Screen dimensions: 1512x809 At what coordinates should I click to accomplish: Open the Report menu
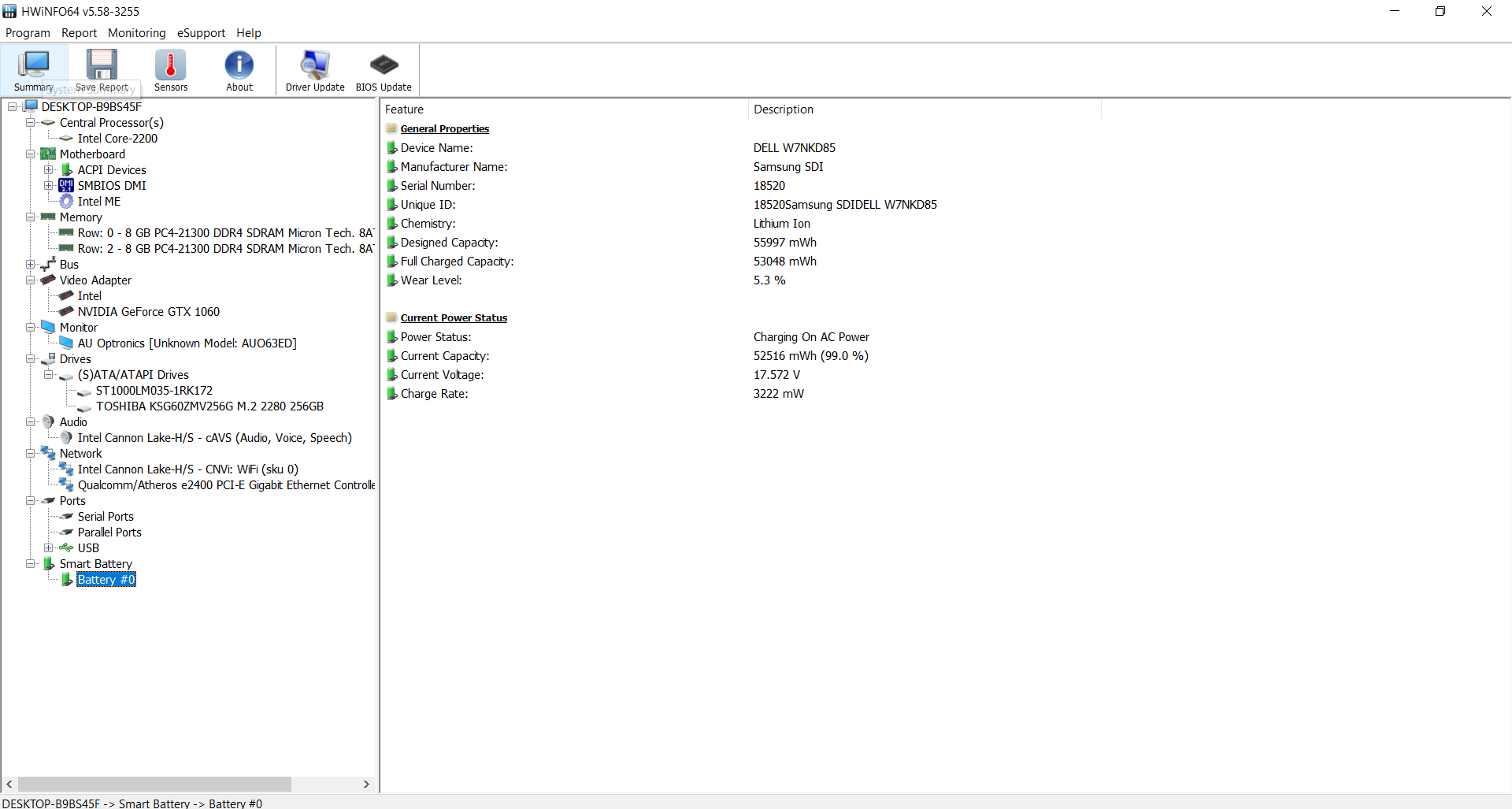[79, 32]
